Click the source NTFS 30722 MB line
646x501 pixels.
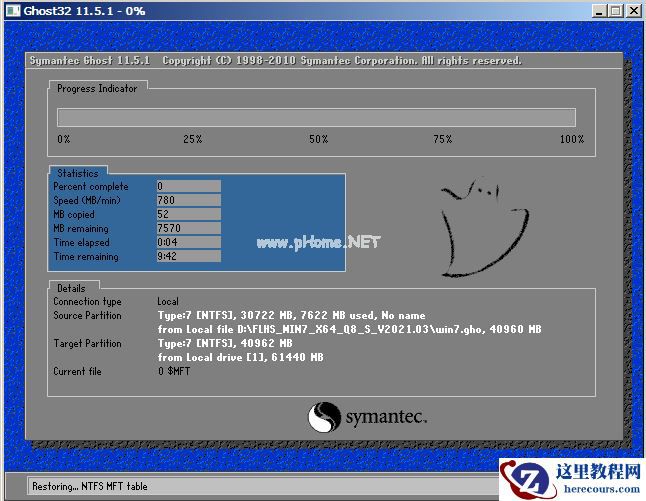(x=292, y=316)
